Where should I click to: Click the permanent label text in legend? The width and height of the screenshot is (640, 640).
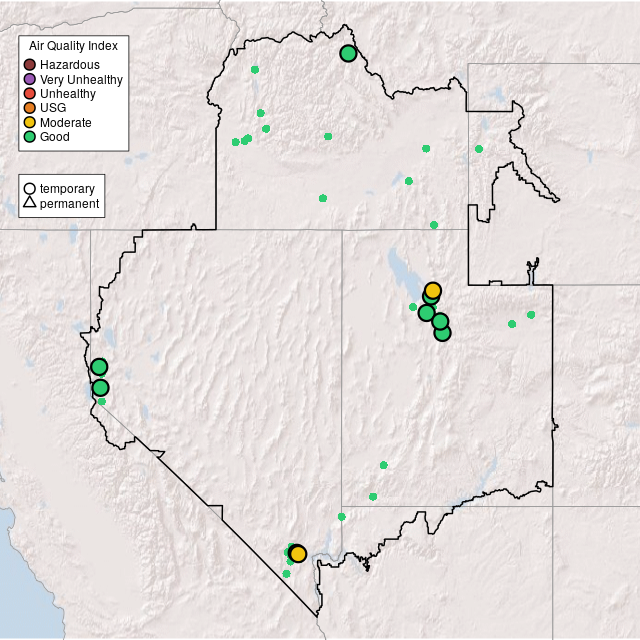coord(69,204)
